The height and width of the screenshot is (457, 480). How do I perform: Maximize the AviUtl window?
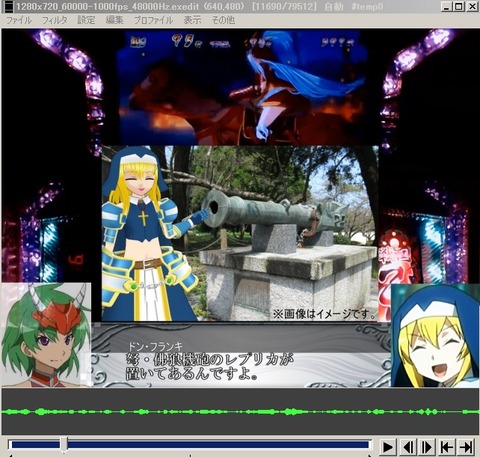tap(459, 6)
